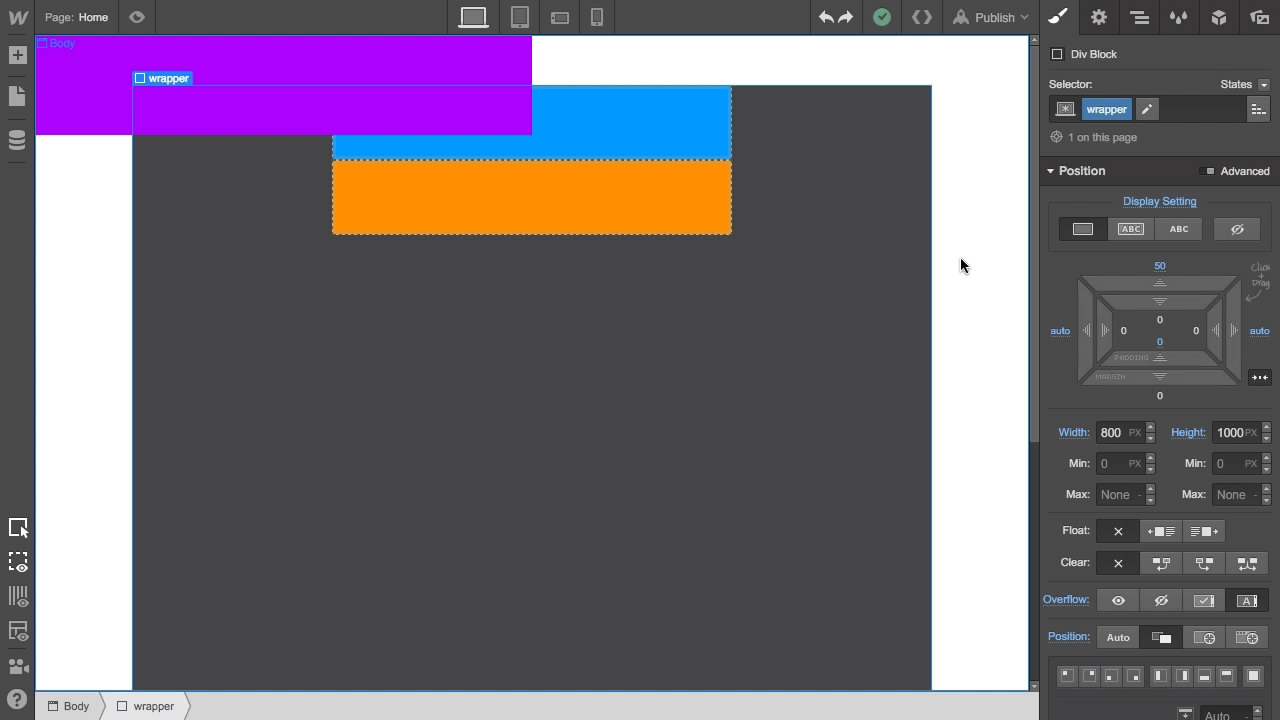Open the selector style list menu
The width and height of the screenshot is (1280, 720).
click(1258, 109)
